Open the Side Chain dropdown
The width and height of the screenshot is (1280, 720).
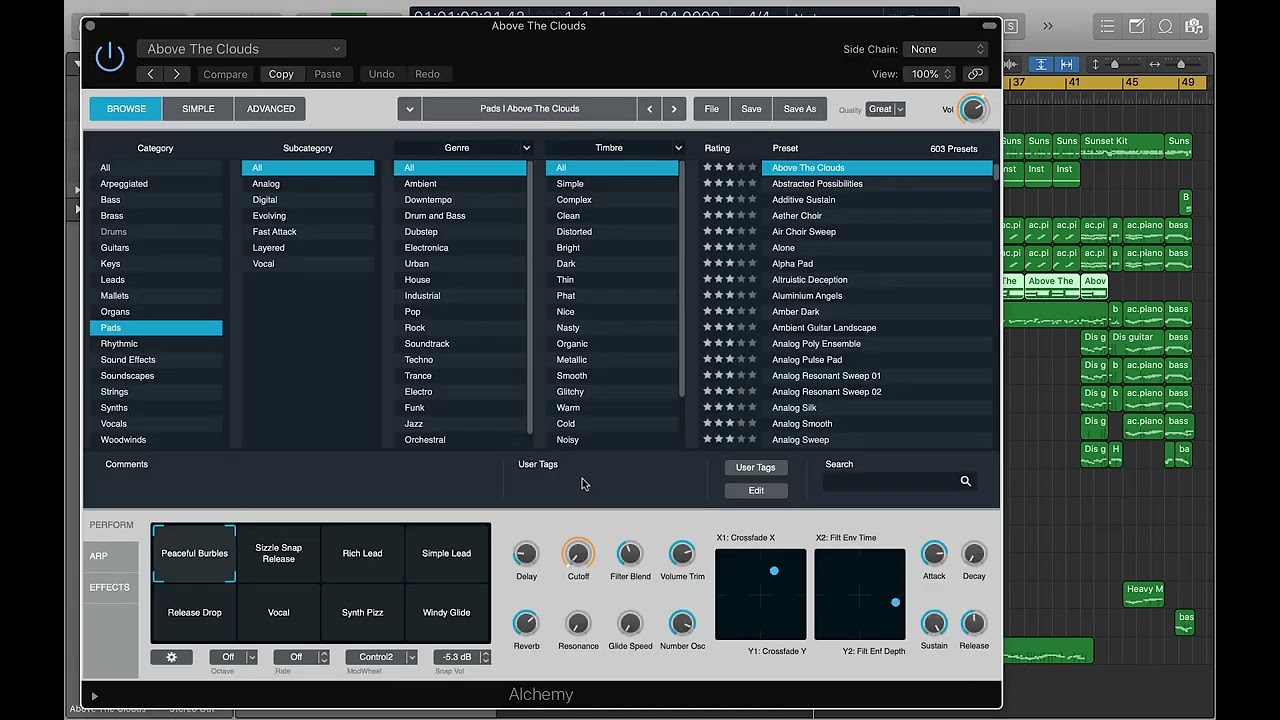pyautogui.click(x=946, y=49)
